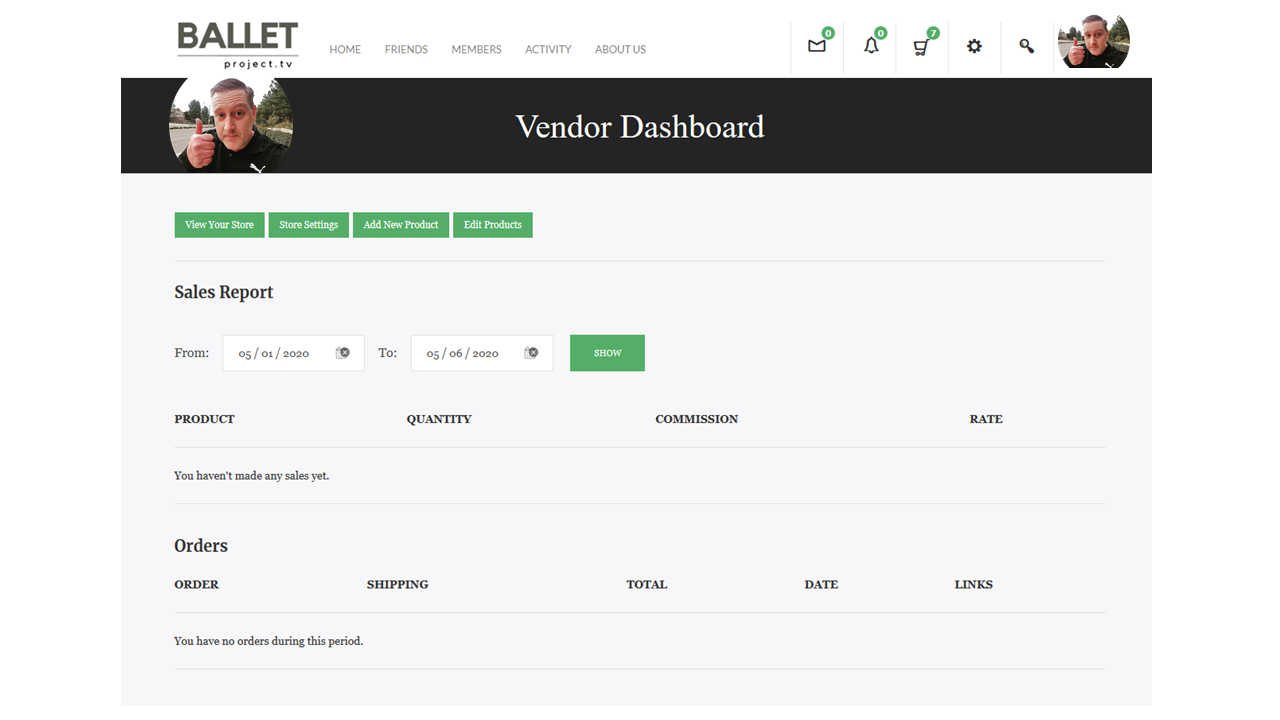This screenshot has height=720, width=1280.
Task: Click the Shipping column header
Action: click(398, 584)
